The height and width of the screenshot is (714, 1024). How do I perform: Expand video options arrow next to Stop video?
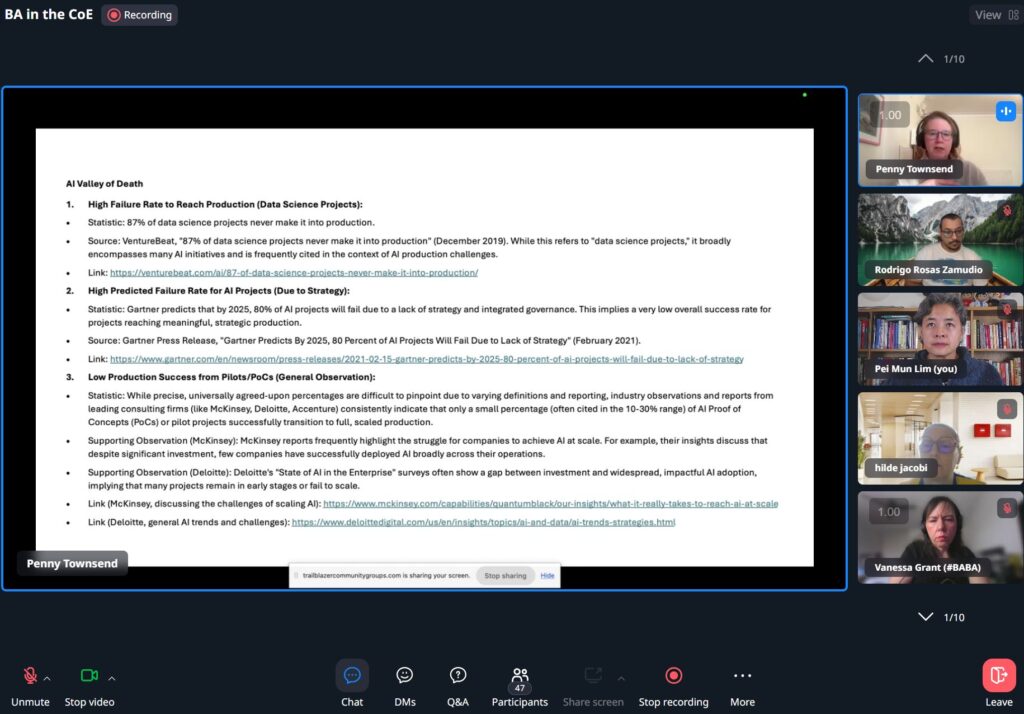[x=111, y=678]
